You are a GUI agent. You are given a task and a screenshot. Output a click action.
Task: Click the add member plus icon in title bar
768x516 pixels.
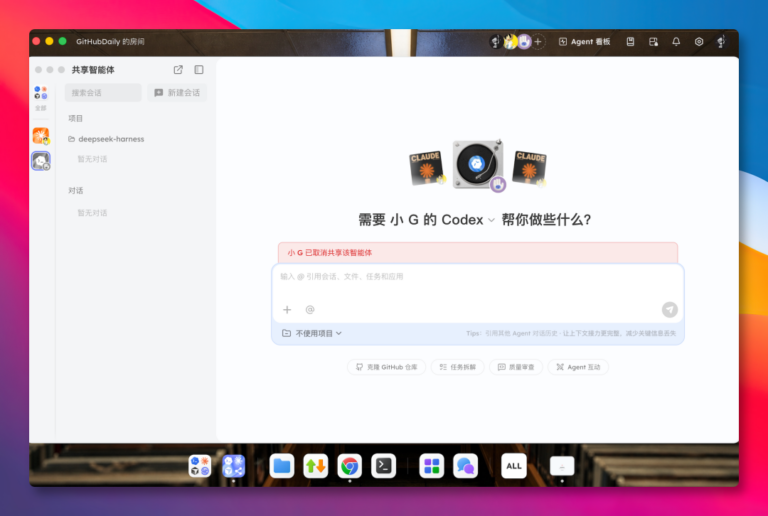(x=538, y=42)
